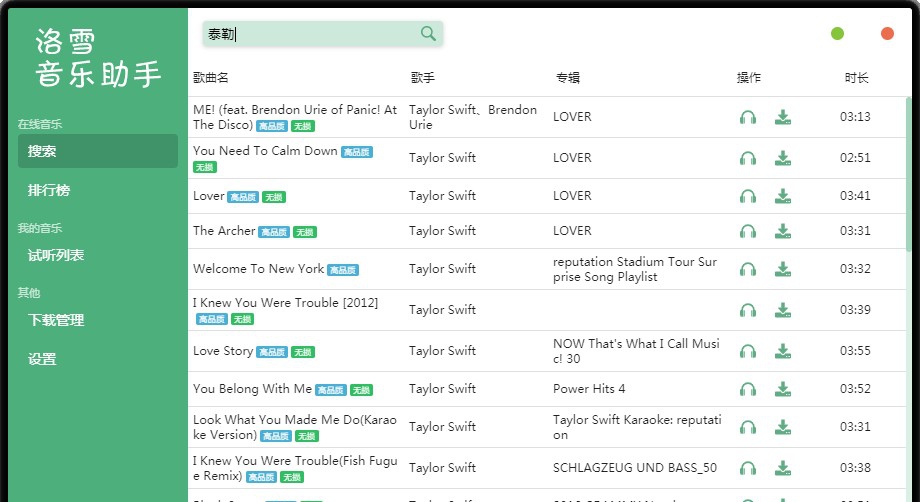Viewport: 920px width, 502px height.
Task: Click the red close circle button
Action: [x=887, y=33]
